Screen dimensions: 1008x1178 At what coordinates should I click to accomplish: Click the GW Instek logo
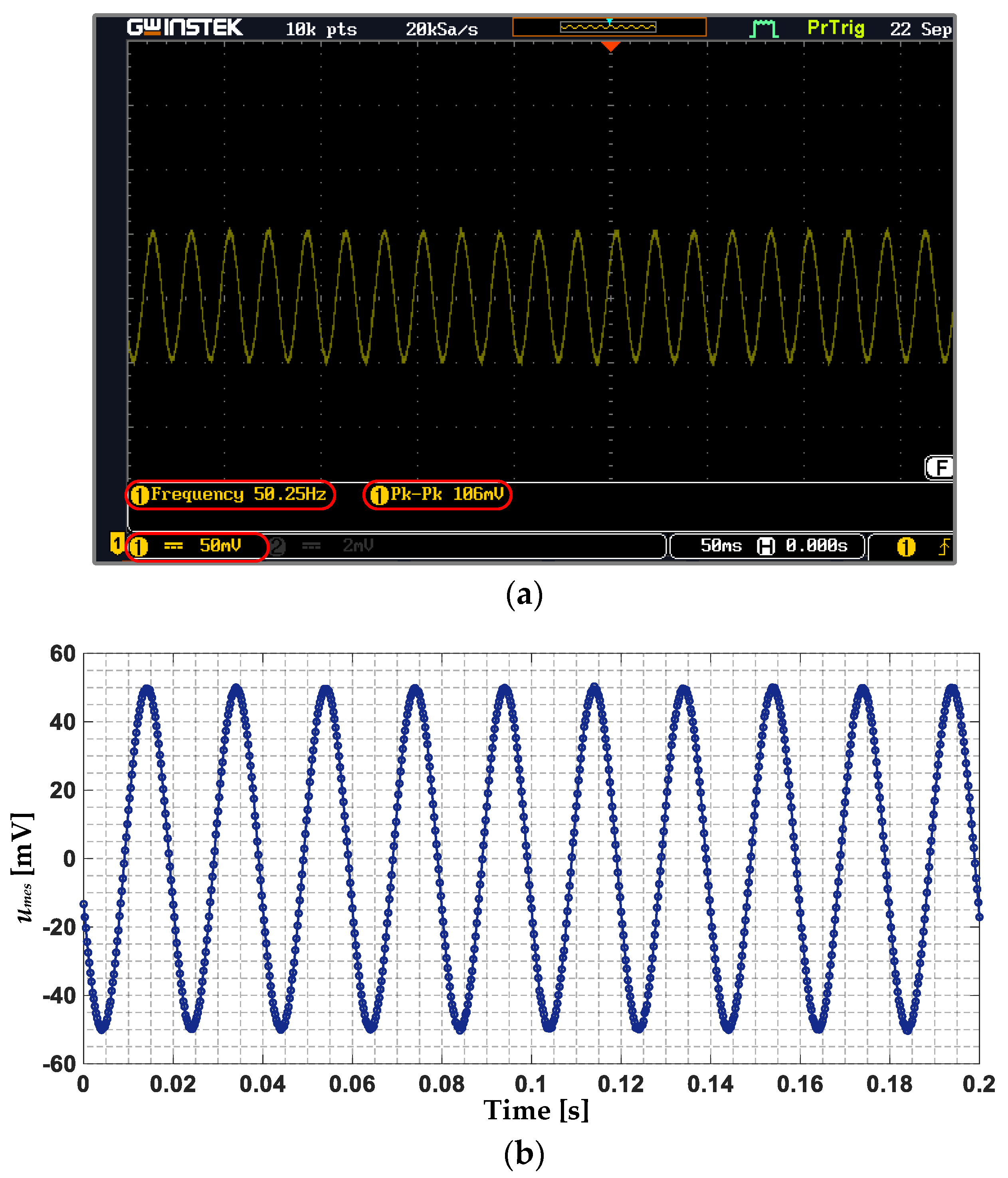click(185, 27)
